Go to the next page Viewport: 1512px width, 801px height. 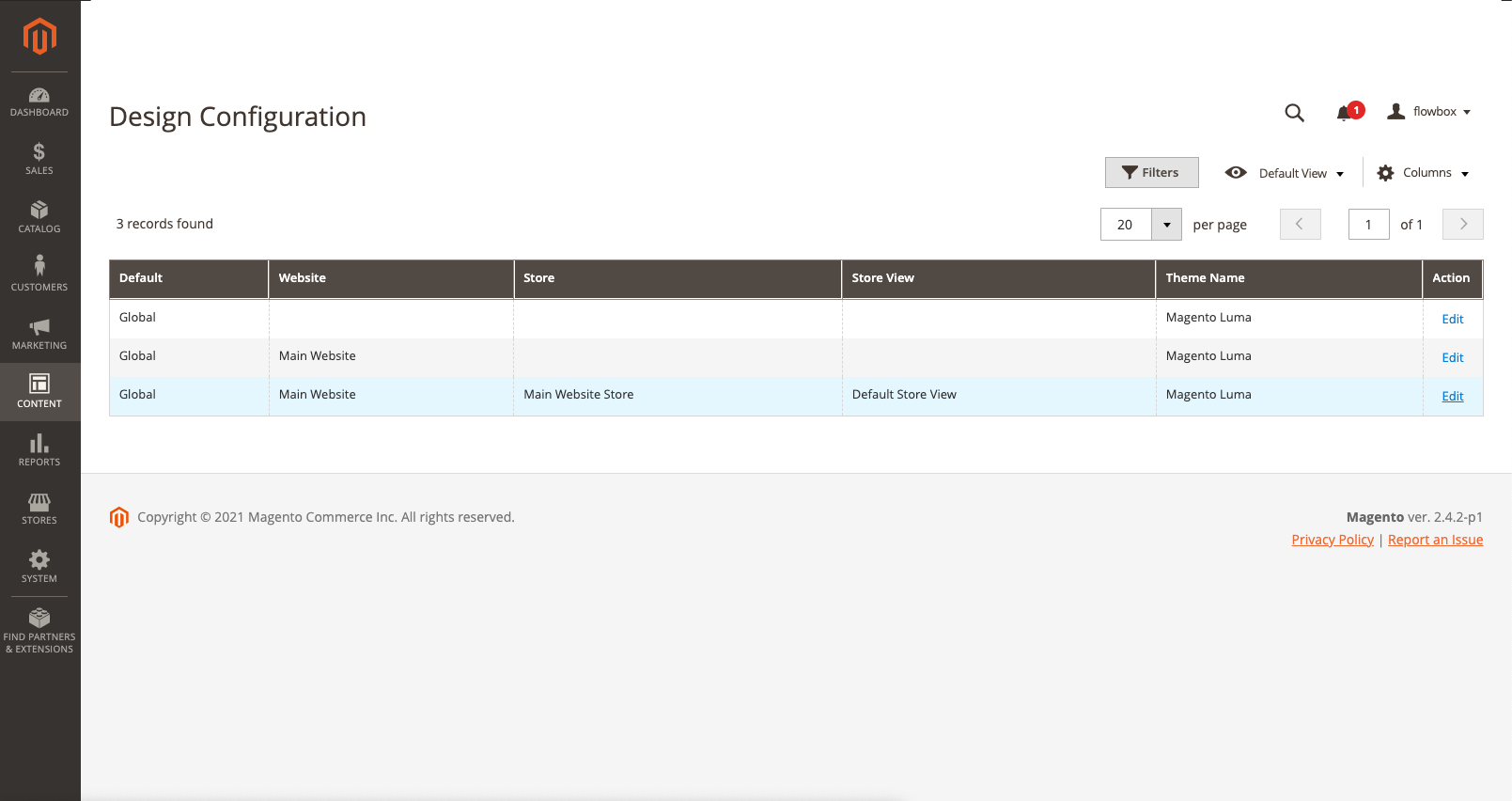click(x=1463, y=225)
